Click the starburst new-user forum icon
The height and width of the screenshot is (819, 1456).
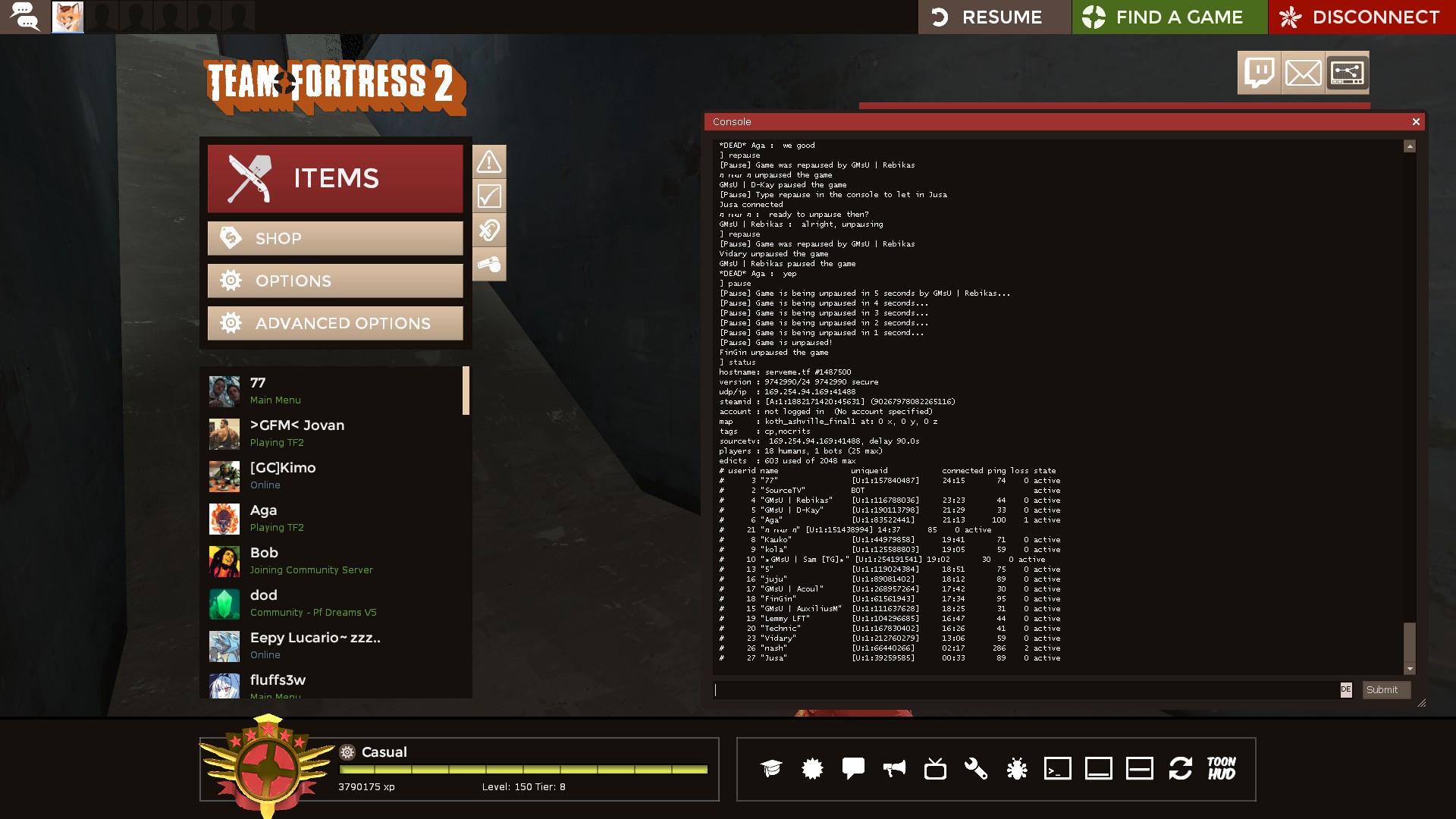812,769
